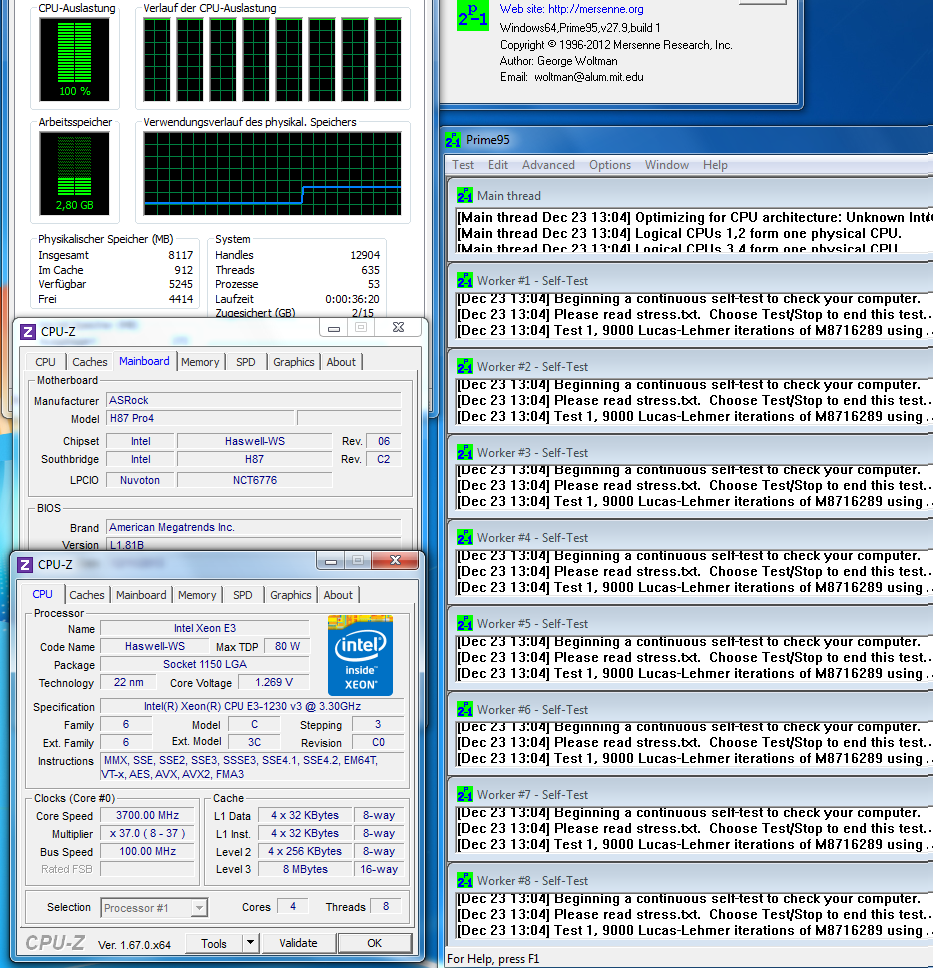Open the Advanced menu in Prime95
The height and width of the screenshot is (968, 933).
click(548, 165)
